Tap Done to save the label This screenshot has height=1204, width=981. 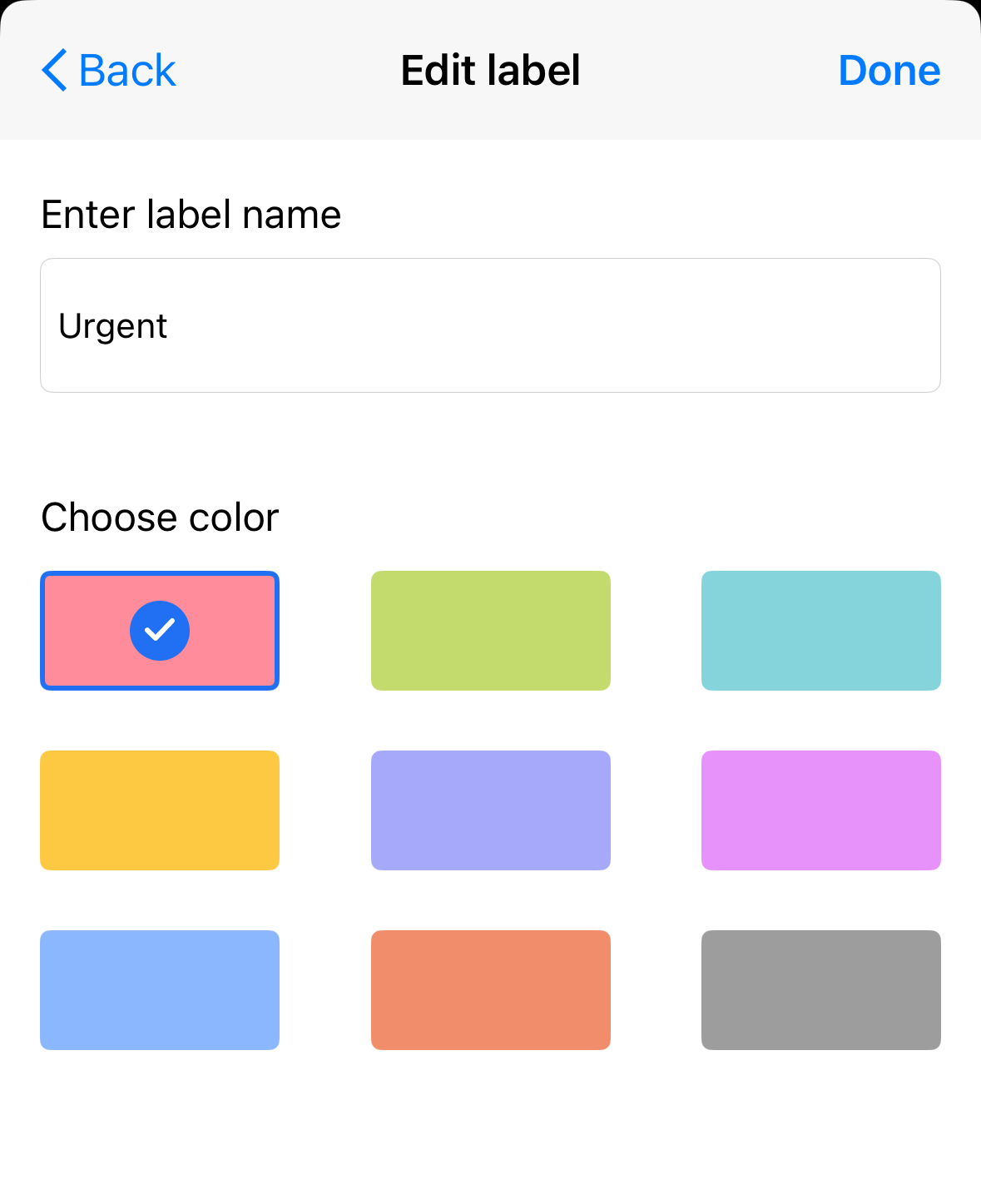pos(889,70)
